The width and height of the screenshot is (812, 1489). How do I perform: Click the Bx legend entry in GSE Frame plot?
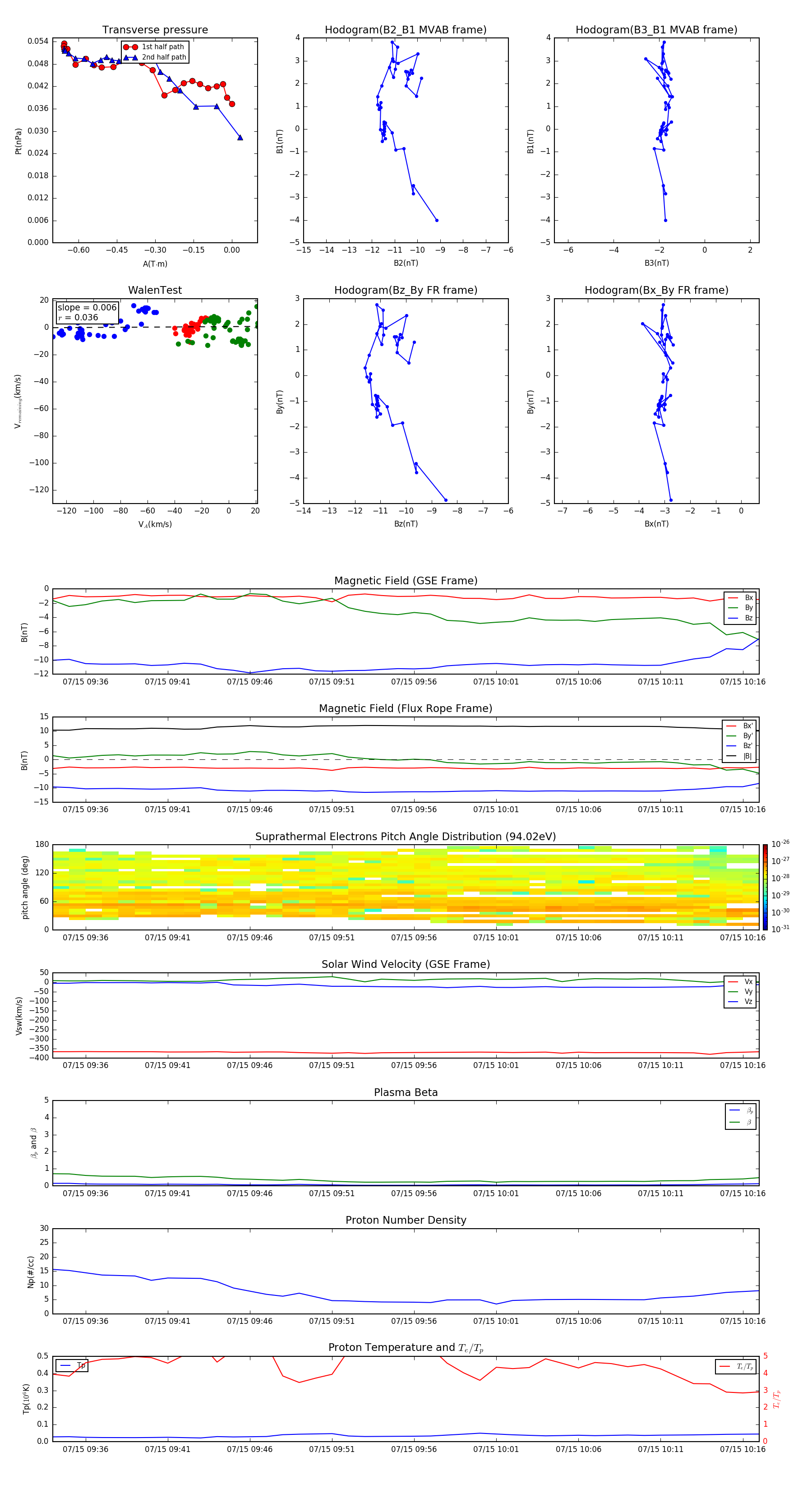740,598
